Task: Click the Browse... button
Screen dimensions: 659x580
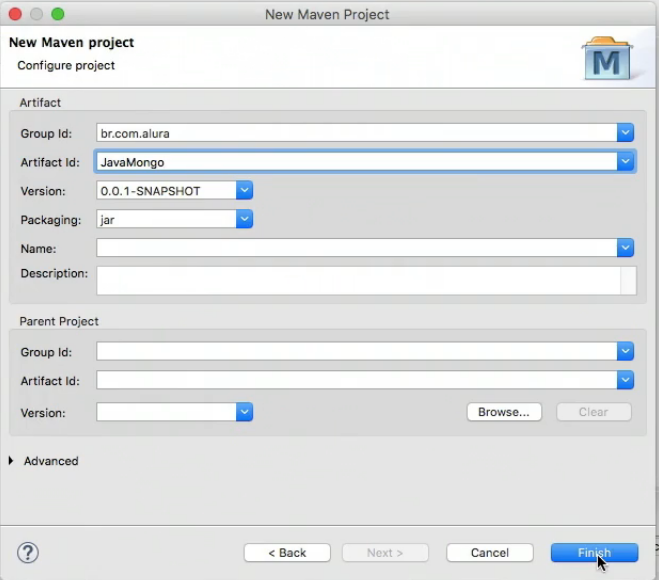Action: click(504, 412)
